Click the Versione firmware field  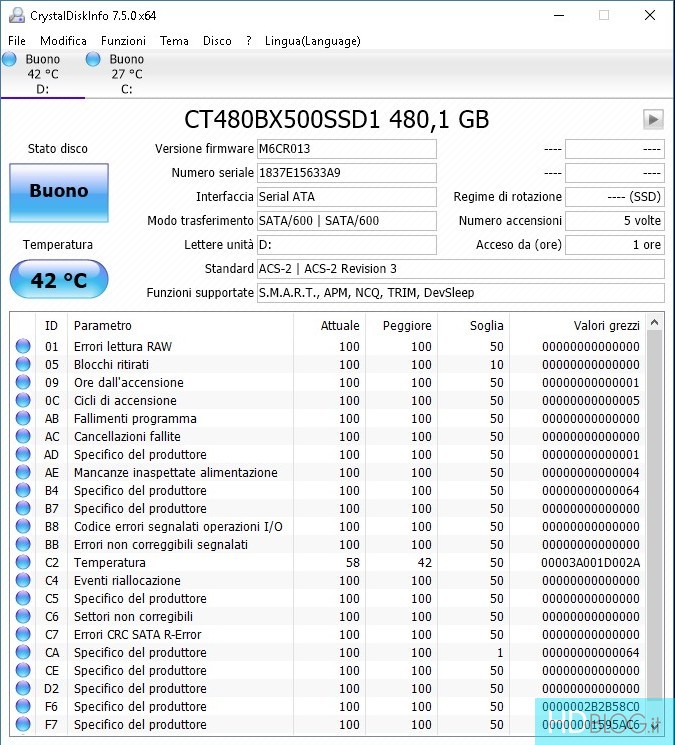[346, 149]
